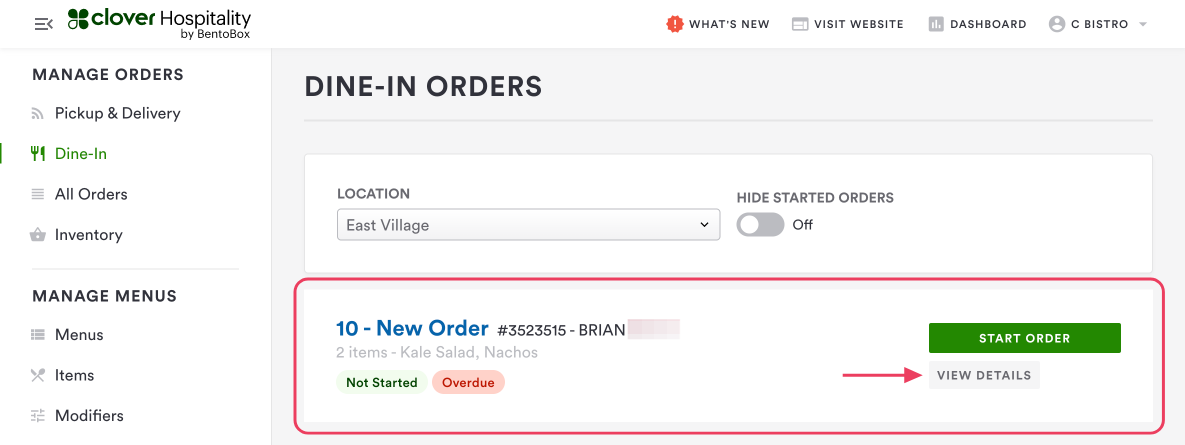Open Modifiers sidebar item
This screenshot has height=445, width=1185.
tap(89, 415)
